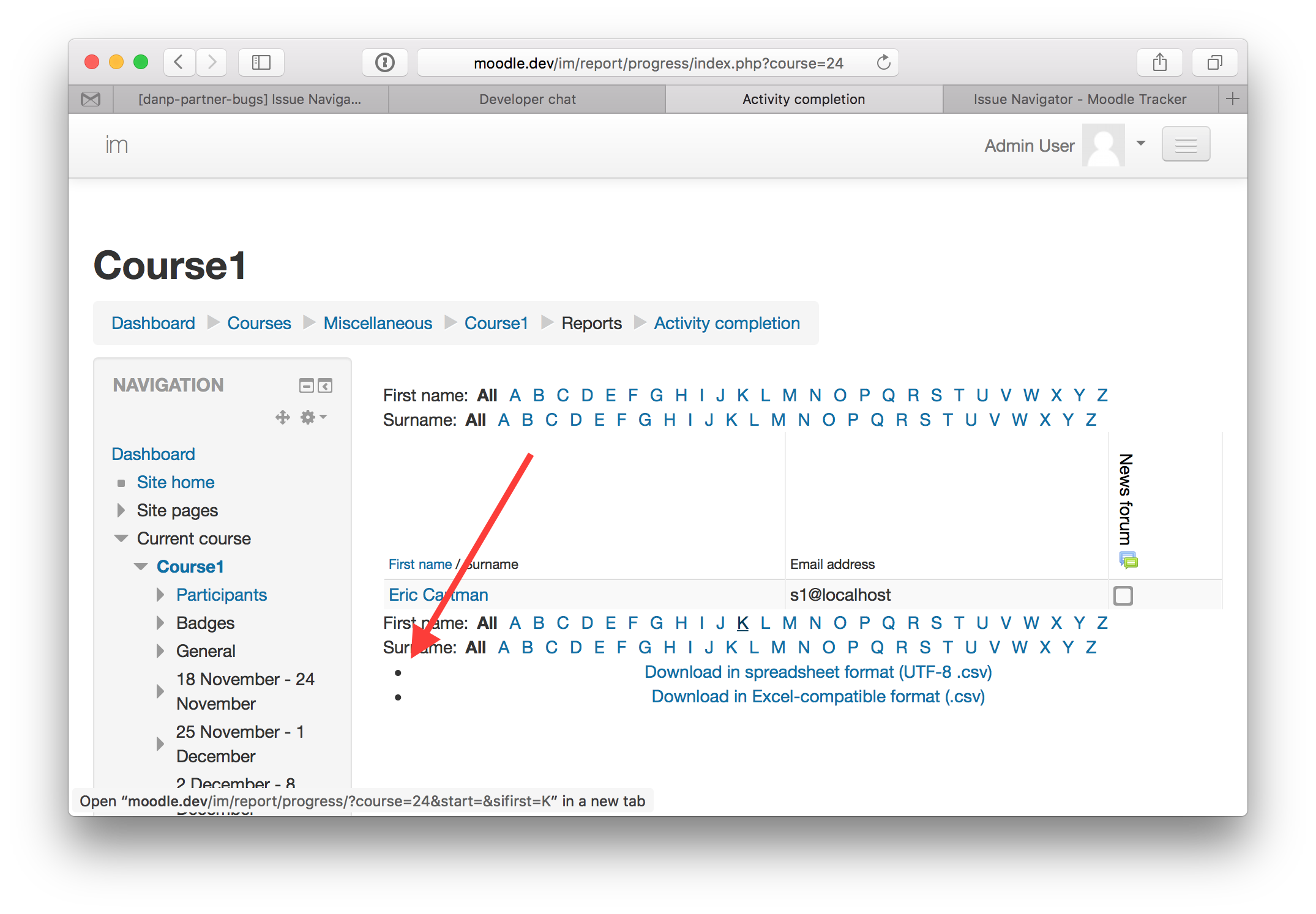Click the News forum activity icon
The width and height of the screenshot is (1316, 914).
tap(1128, 560)
